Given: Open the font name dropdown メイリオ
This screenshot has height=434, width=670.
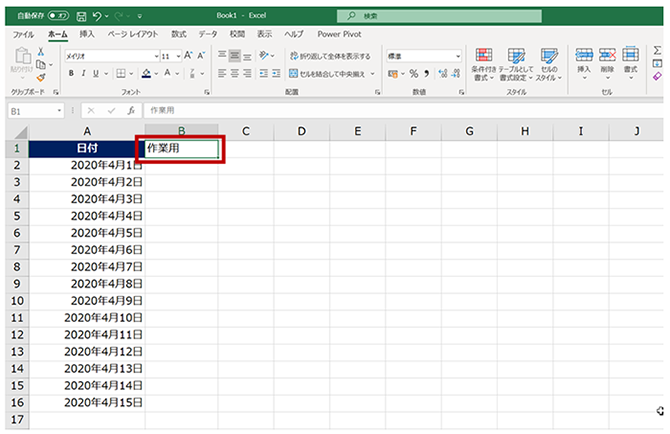Looking at the screenshot, I should [x=108, y=56].
